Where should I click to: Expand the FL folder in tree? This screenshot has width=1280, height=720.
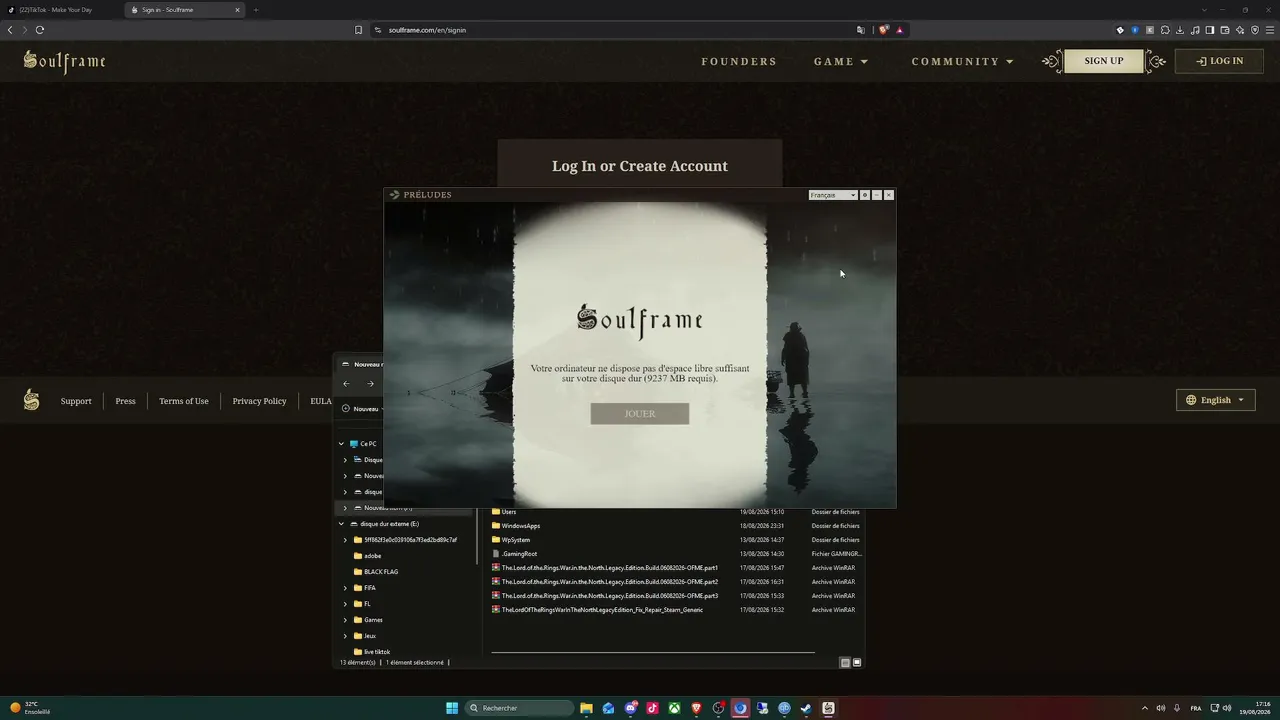346,604
